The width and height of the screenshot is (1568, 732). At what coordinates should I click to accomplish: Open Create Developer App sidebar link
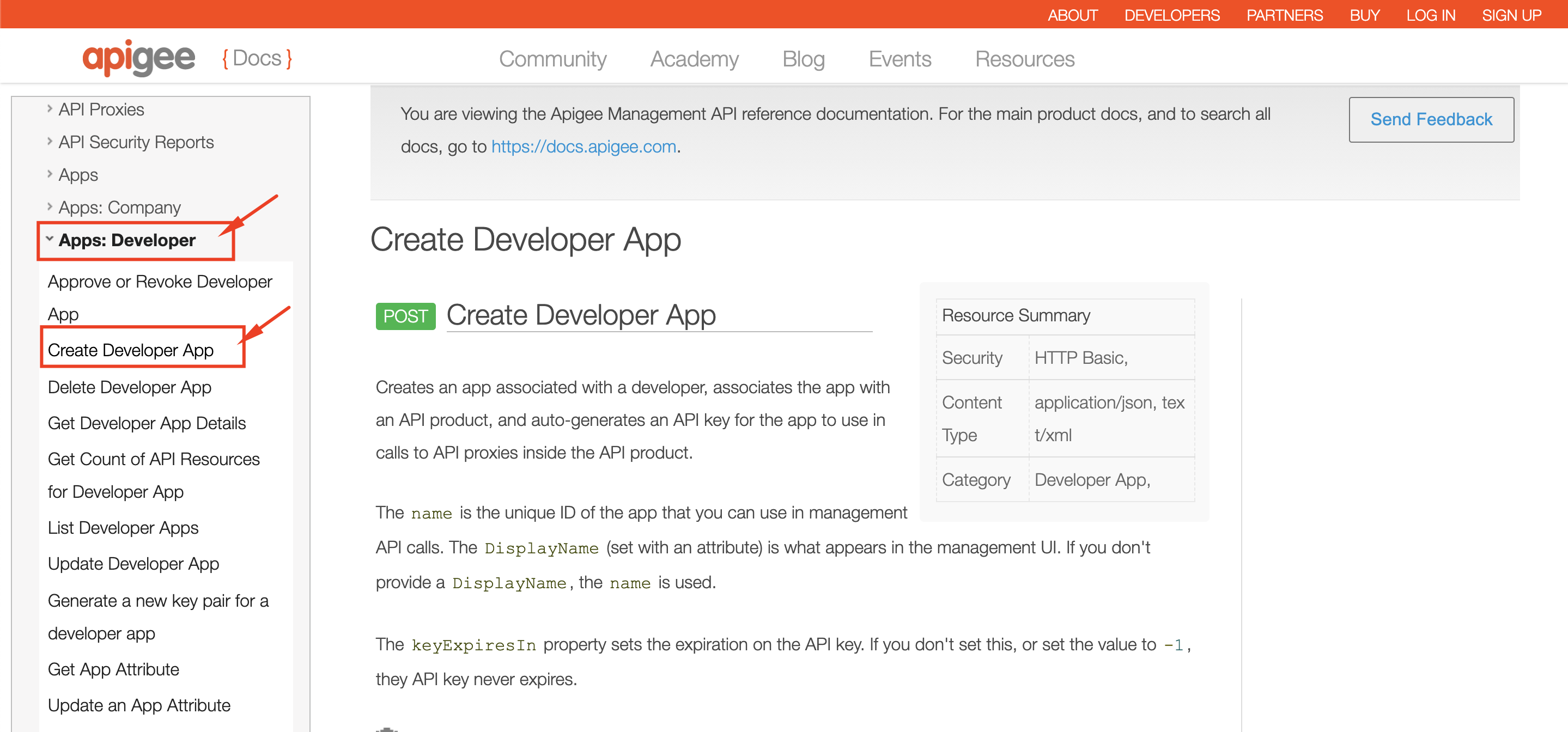(130, 351)
